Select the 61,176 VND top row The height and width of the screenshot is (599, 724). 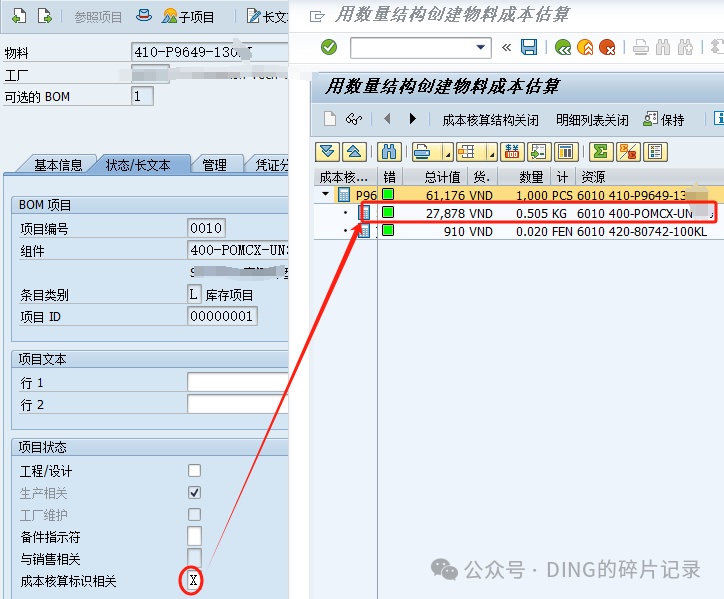point(519,195)
